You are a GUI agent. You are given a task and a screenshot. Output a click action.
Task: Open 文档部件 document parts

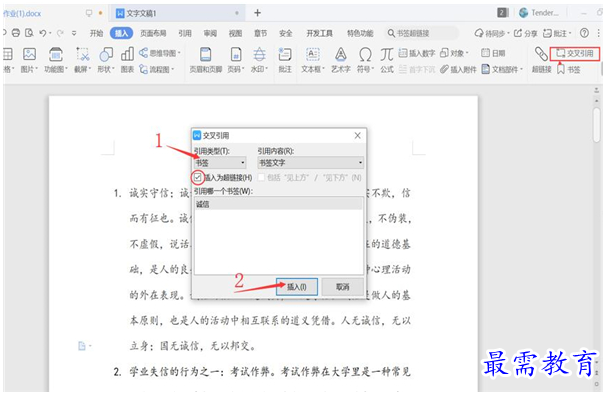pyautogui.click(x=502, y=69)
